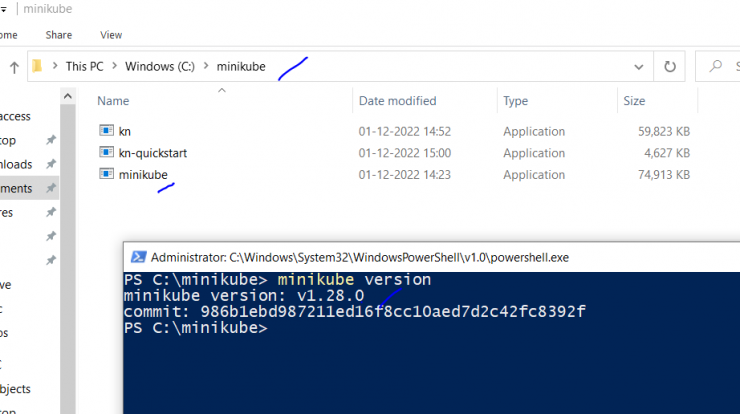The height and width of the screenshot is (414, 740).
Task: Sort files by Date modified column
Action: pyautogui.click(x=397, y=101)
